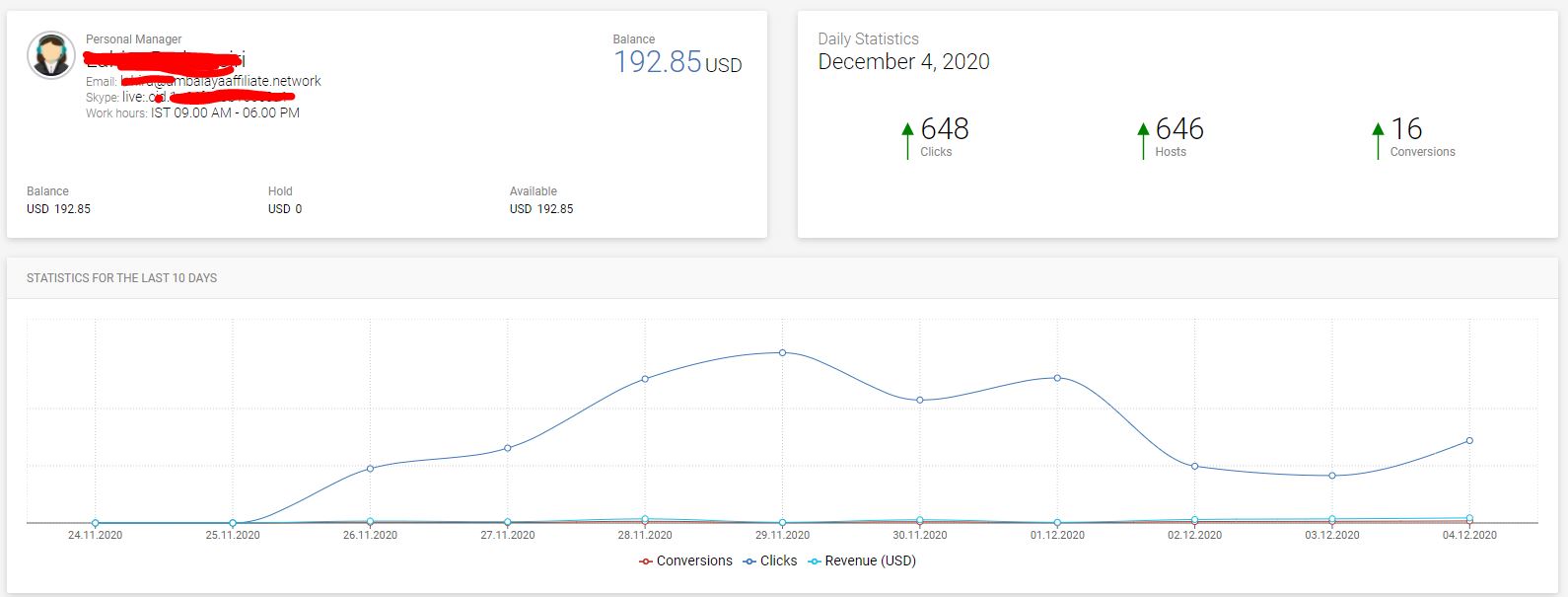Click the Available USD 192.85 value
The height and width of the screenshot is (597, 1568).
click(541, 208)
